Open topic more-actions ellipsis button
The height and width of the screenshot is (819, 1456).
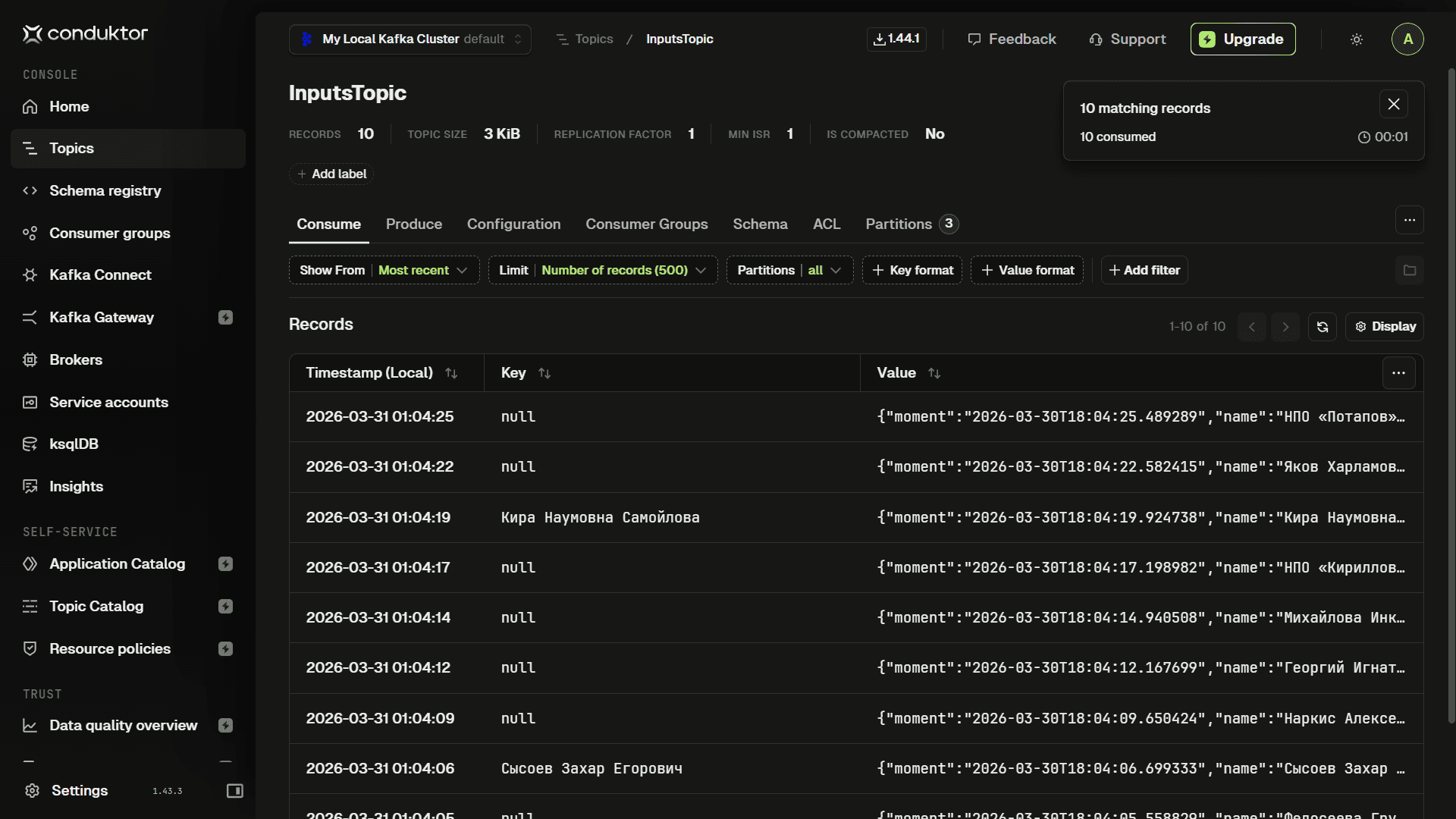pyautogui.click(x=1409, y=221)
